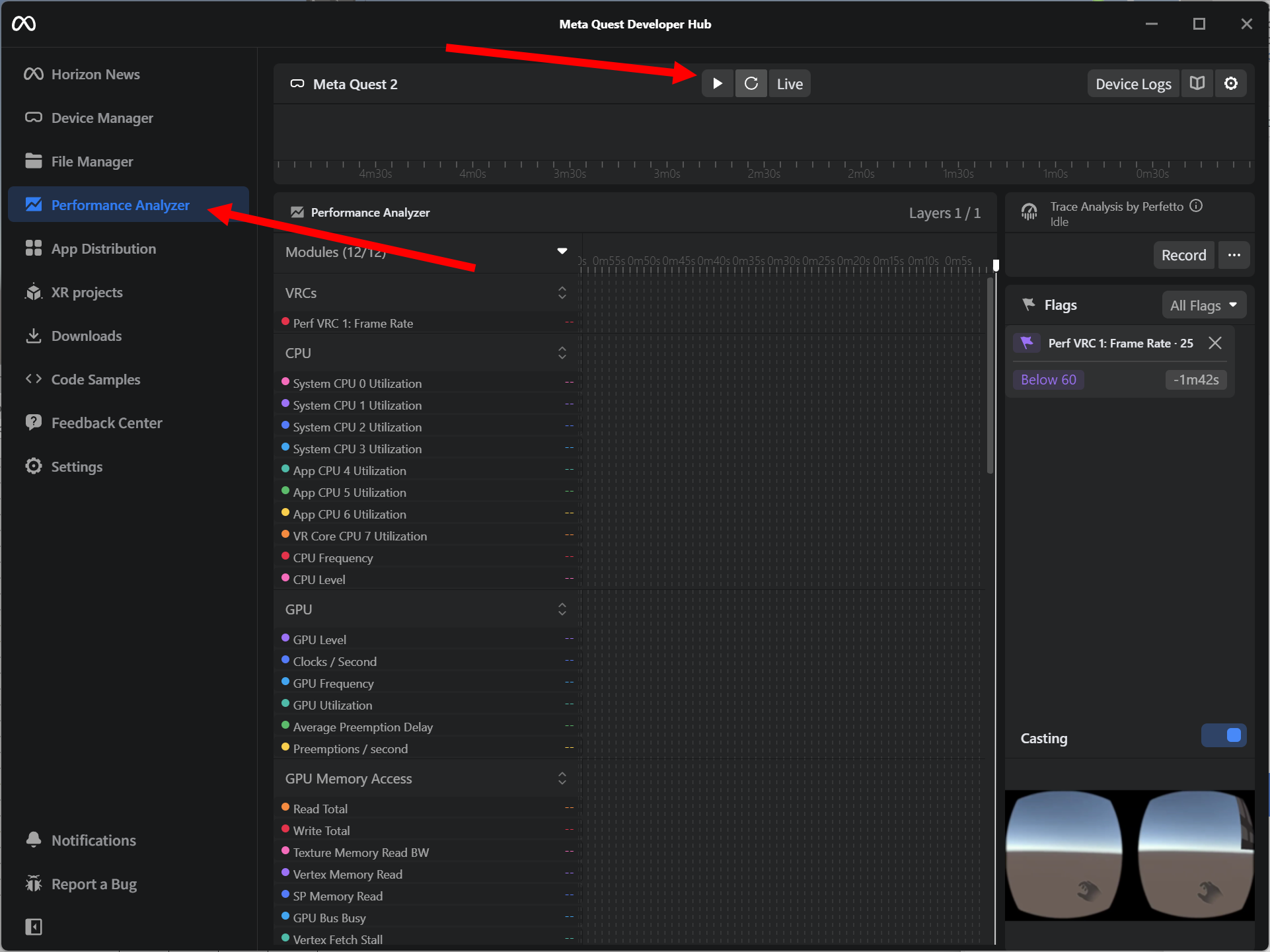
Task: Collapse the VRCs section
Action: click(562, 293)
